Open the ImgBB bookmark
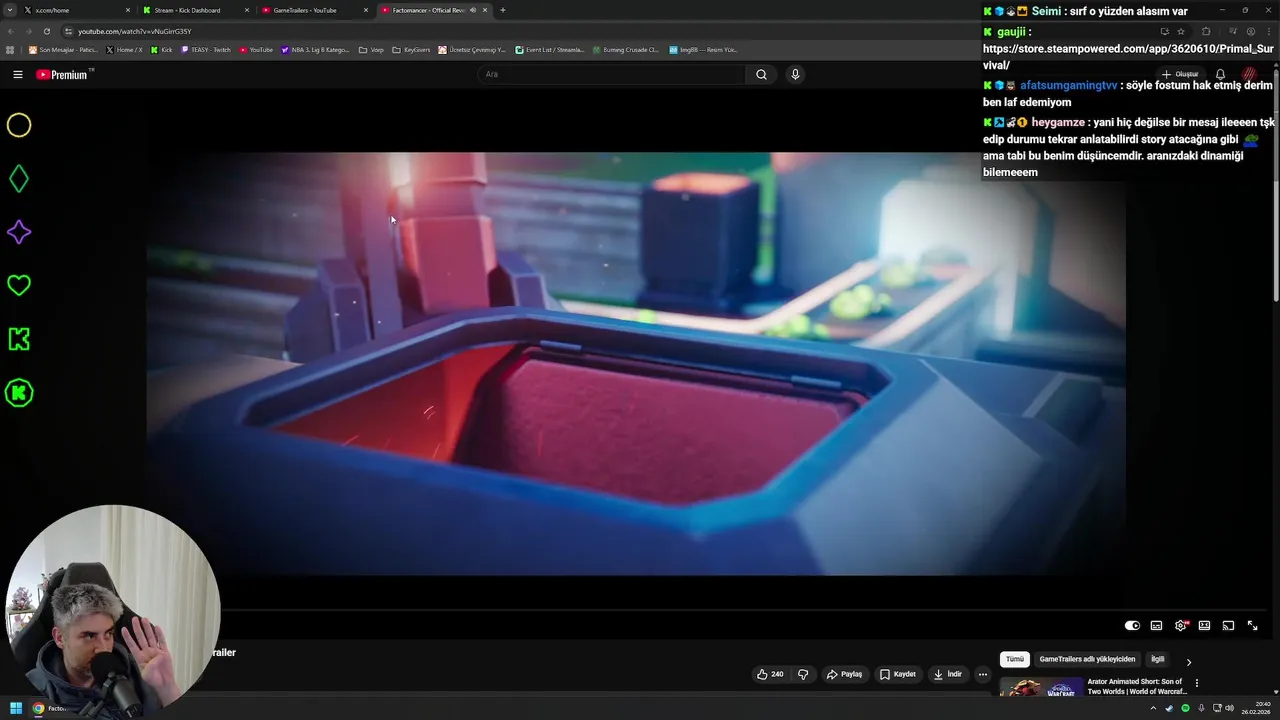1280x720 pixels. 703,49
